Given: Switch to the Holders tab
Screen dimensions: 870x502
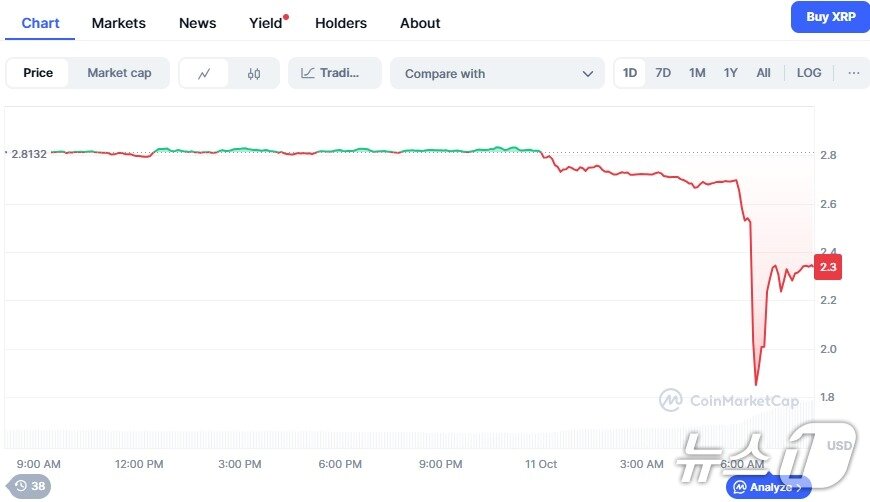Looking at the screenshot, I should (341, 23).
